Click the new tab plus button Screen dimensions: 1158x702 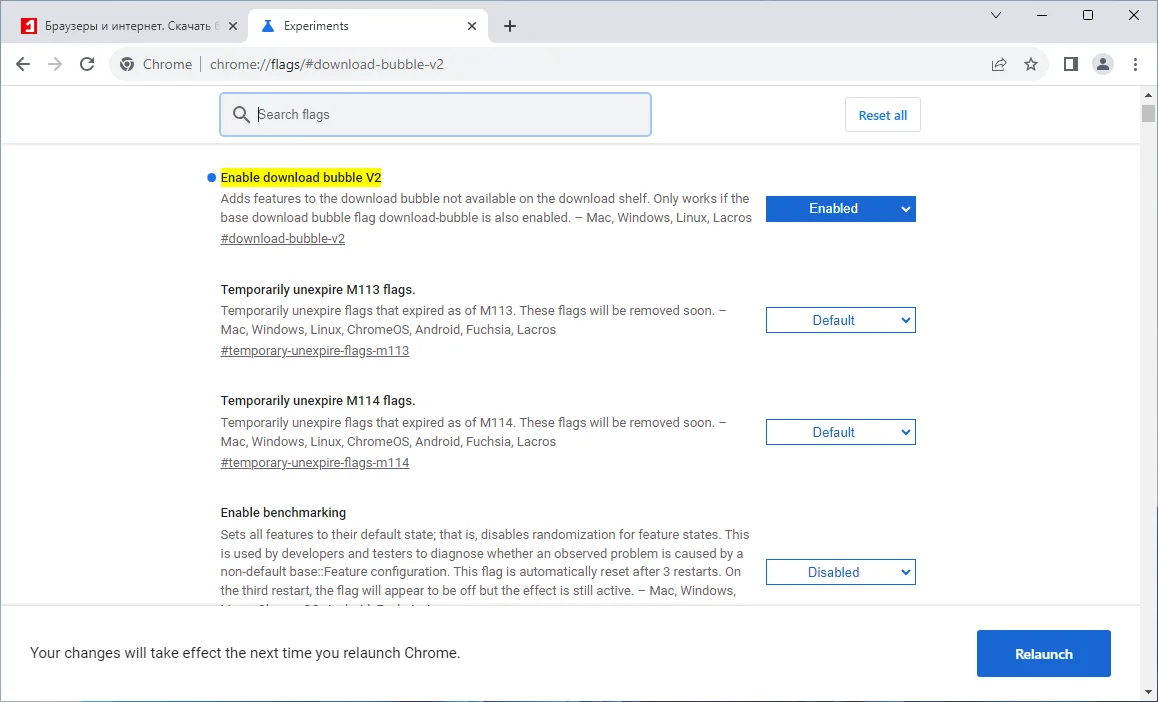click(510, 26)
